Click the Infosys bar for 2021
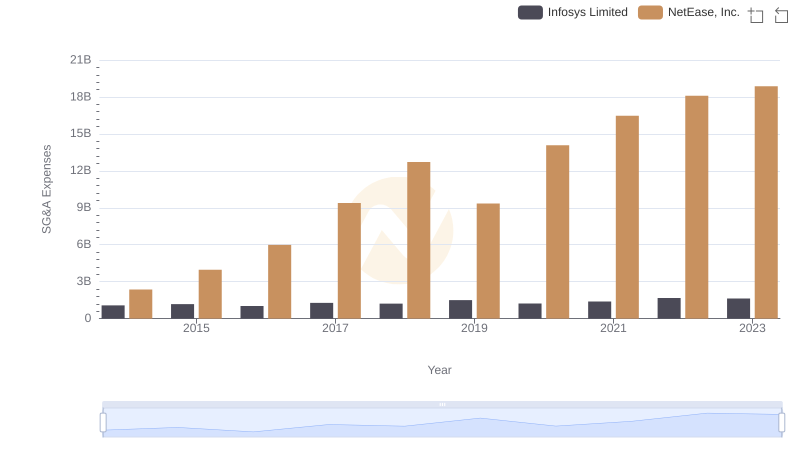 [x=599, y=310]
